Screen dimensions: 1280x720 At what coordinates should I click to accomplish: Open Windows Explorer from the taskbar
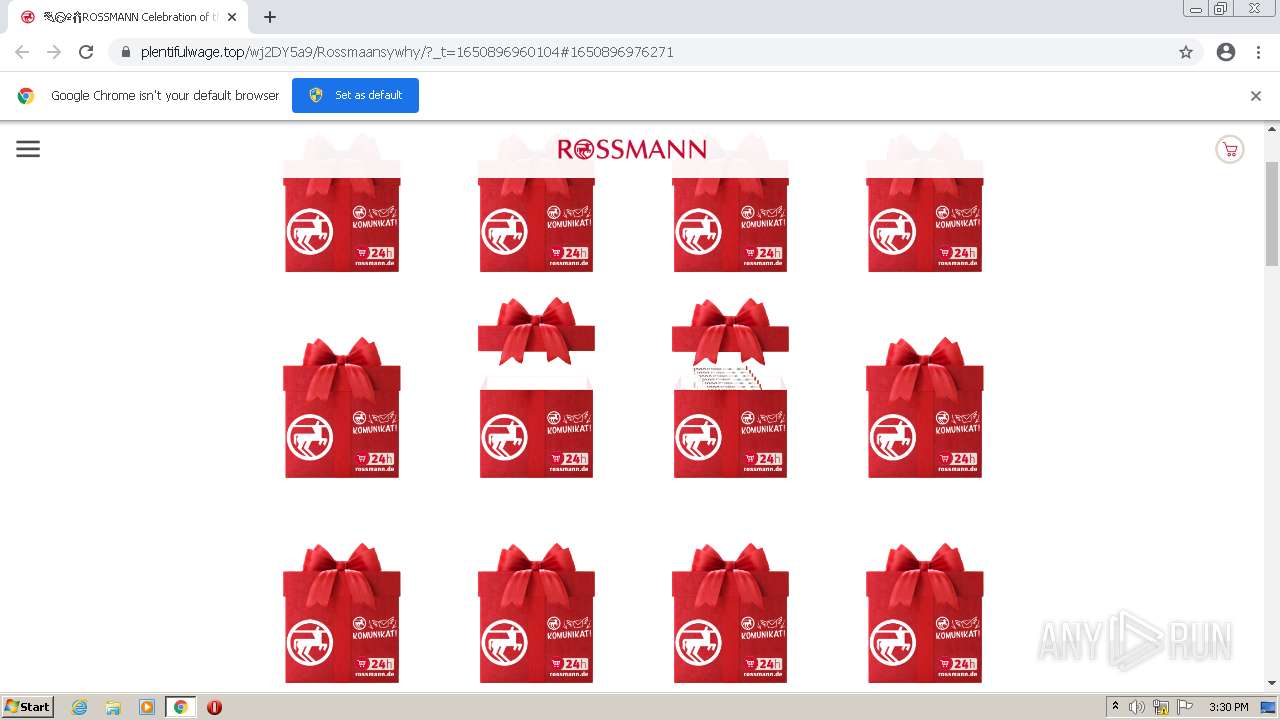tap(113, 707)
